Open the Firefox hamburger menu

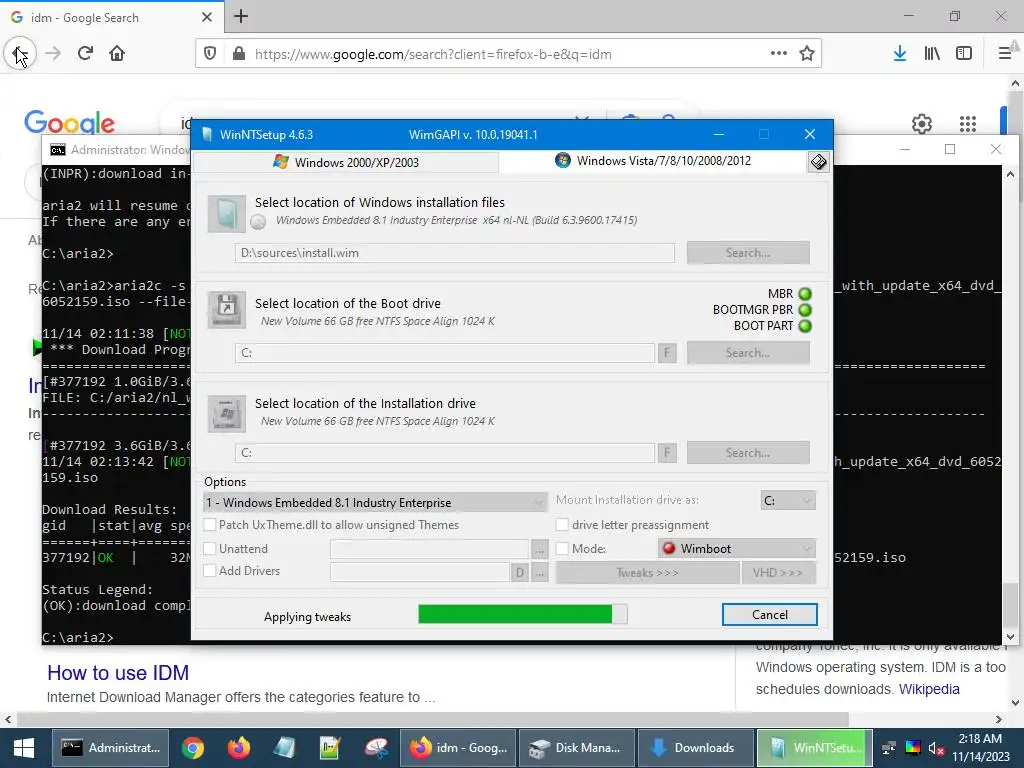coord(1005,54)
